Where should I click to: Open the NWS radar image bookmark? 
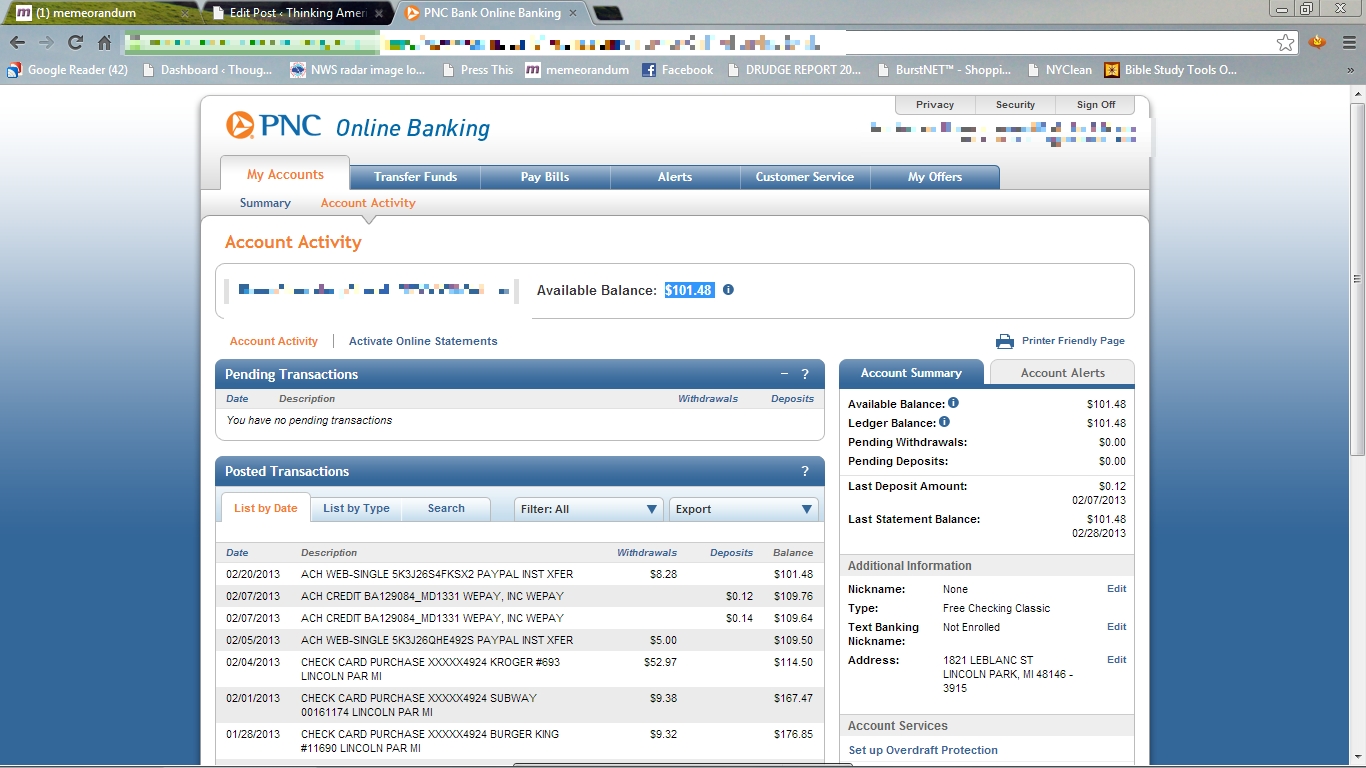tap(357, 70)
